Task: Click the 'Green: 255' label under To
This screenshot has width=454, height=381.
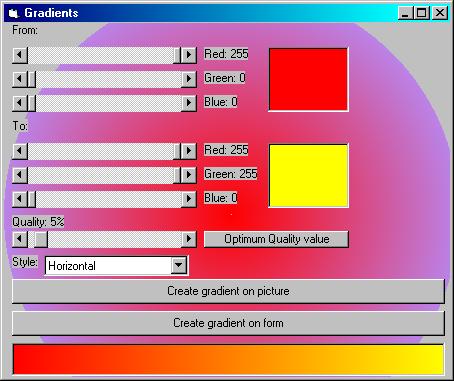Action: (231, 174)
